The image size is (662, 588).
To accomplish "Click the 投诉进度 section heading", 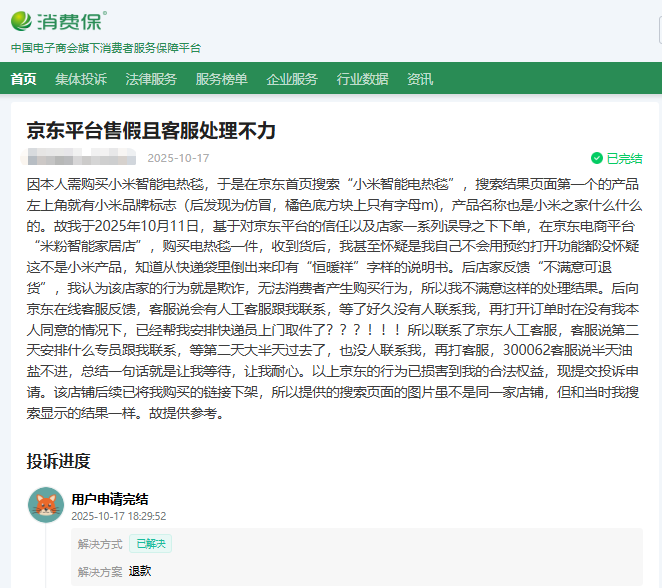I will [x=59, y=461].
